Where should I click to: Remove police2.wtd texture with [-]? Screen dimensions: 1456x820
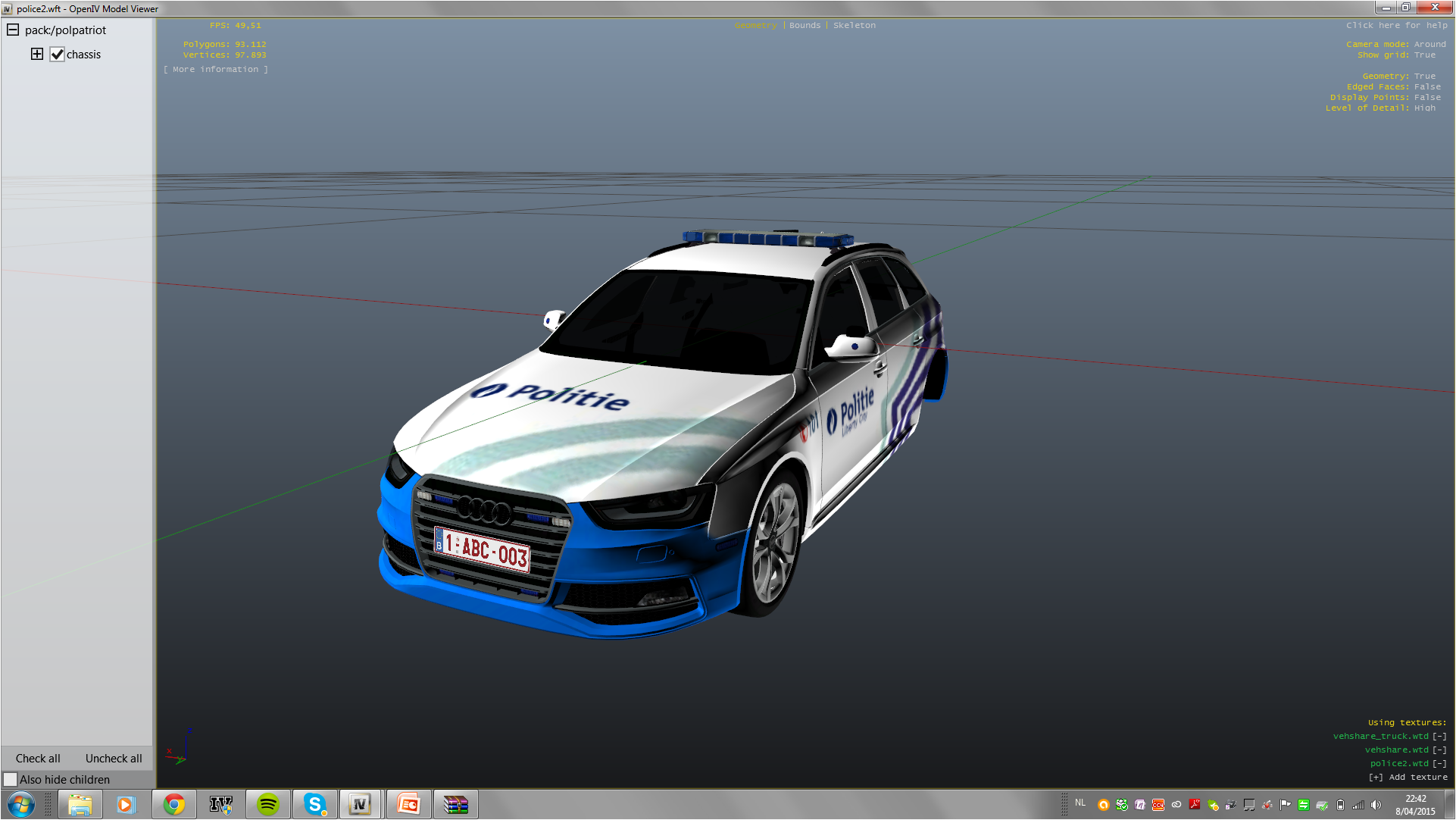1439,764
